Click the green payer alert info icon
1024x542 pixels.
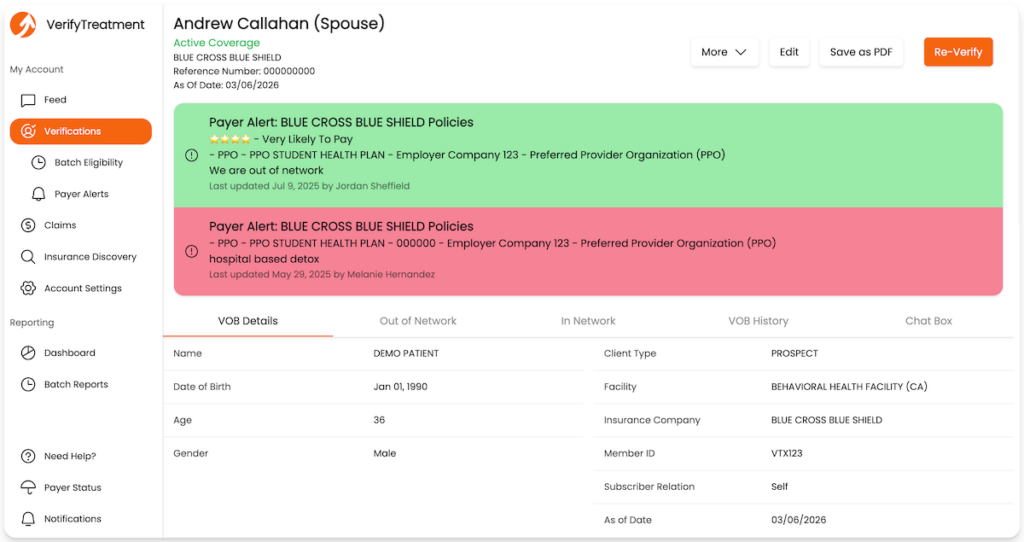click(x=192, y=155)
